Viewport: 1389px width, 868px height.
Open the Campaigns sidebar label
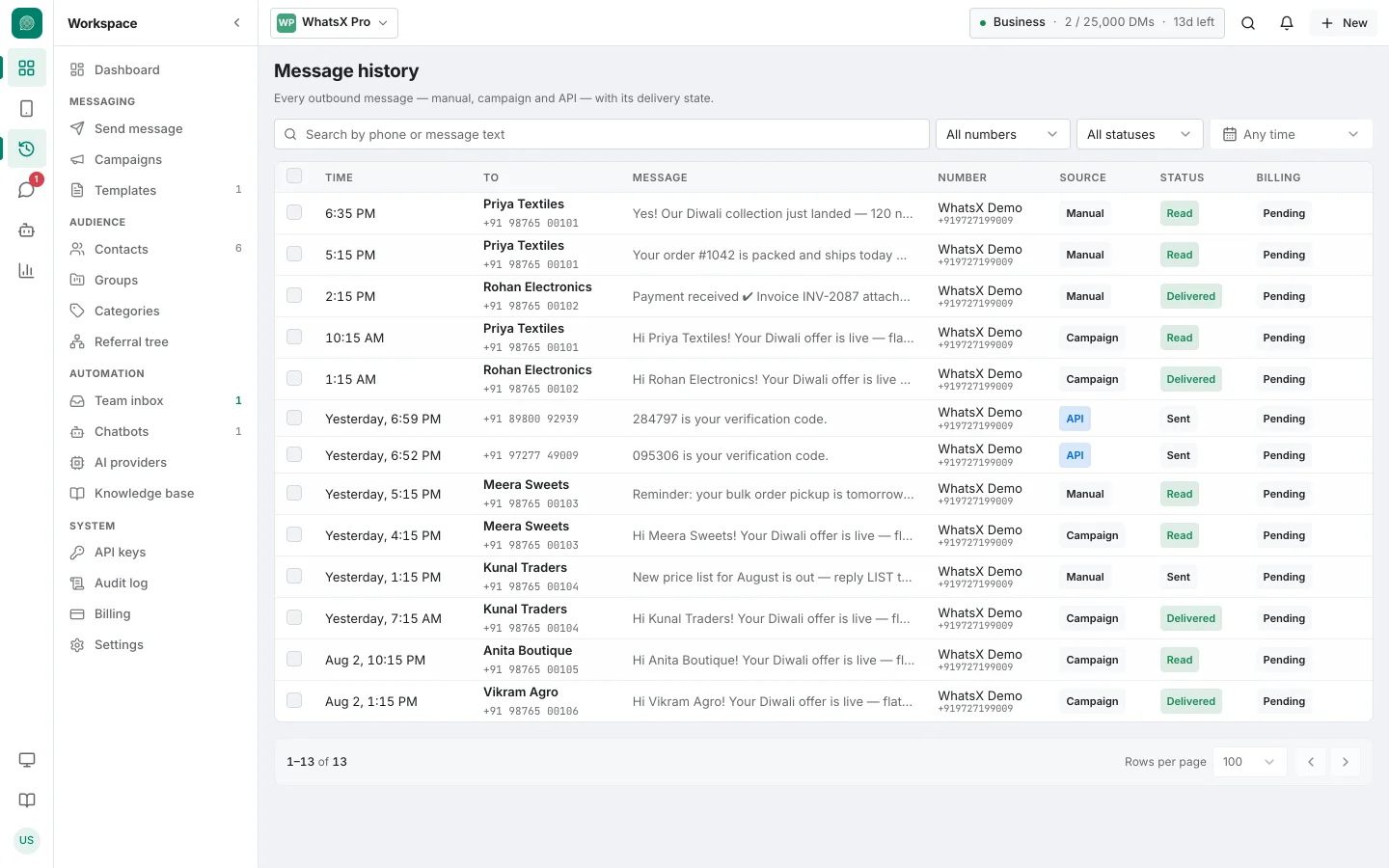[128, 159]
